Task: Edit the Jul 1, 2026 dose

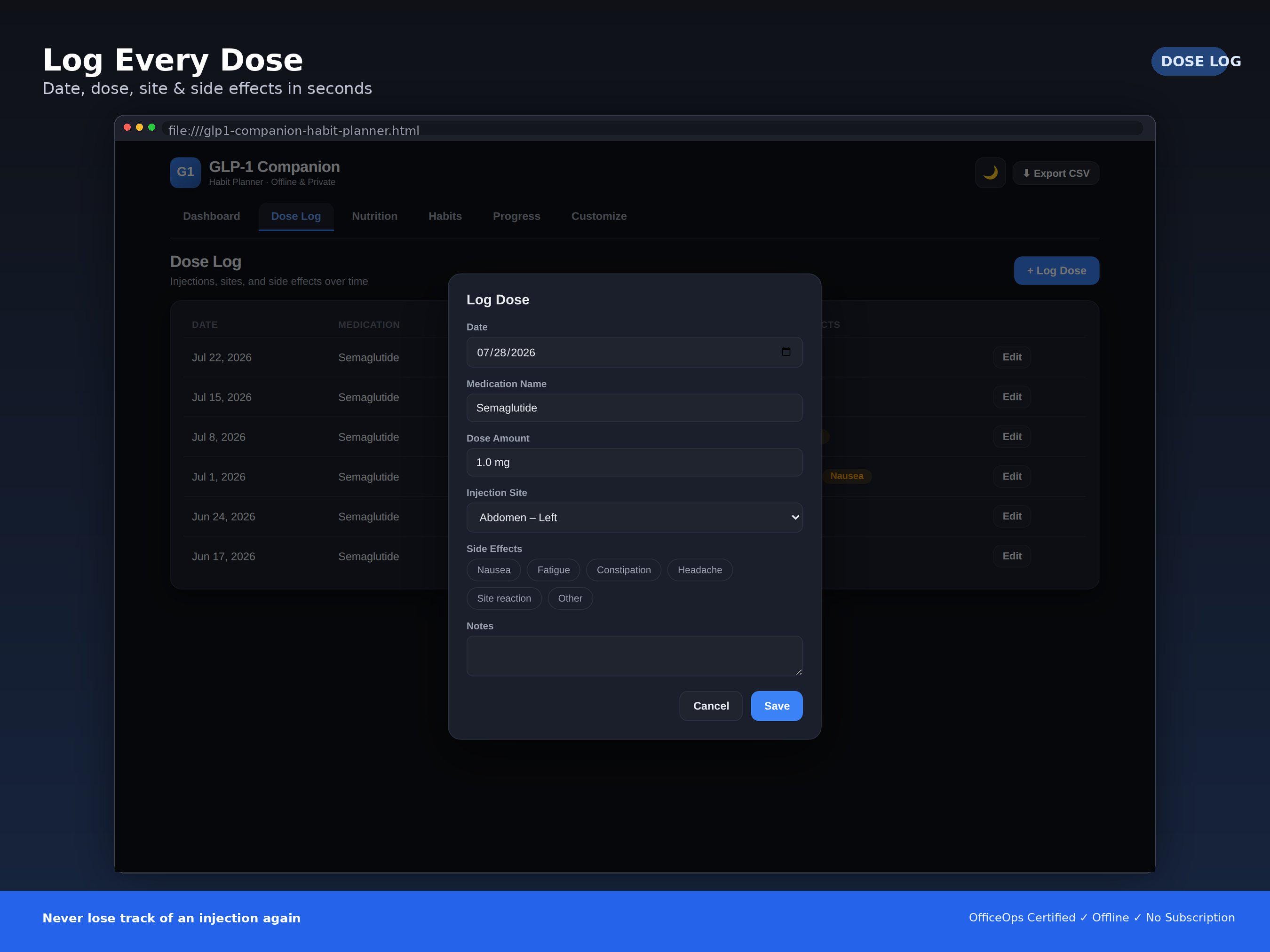Action: click(1012, 476)
